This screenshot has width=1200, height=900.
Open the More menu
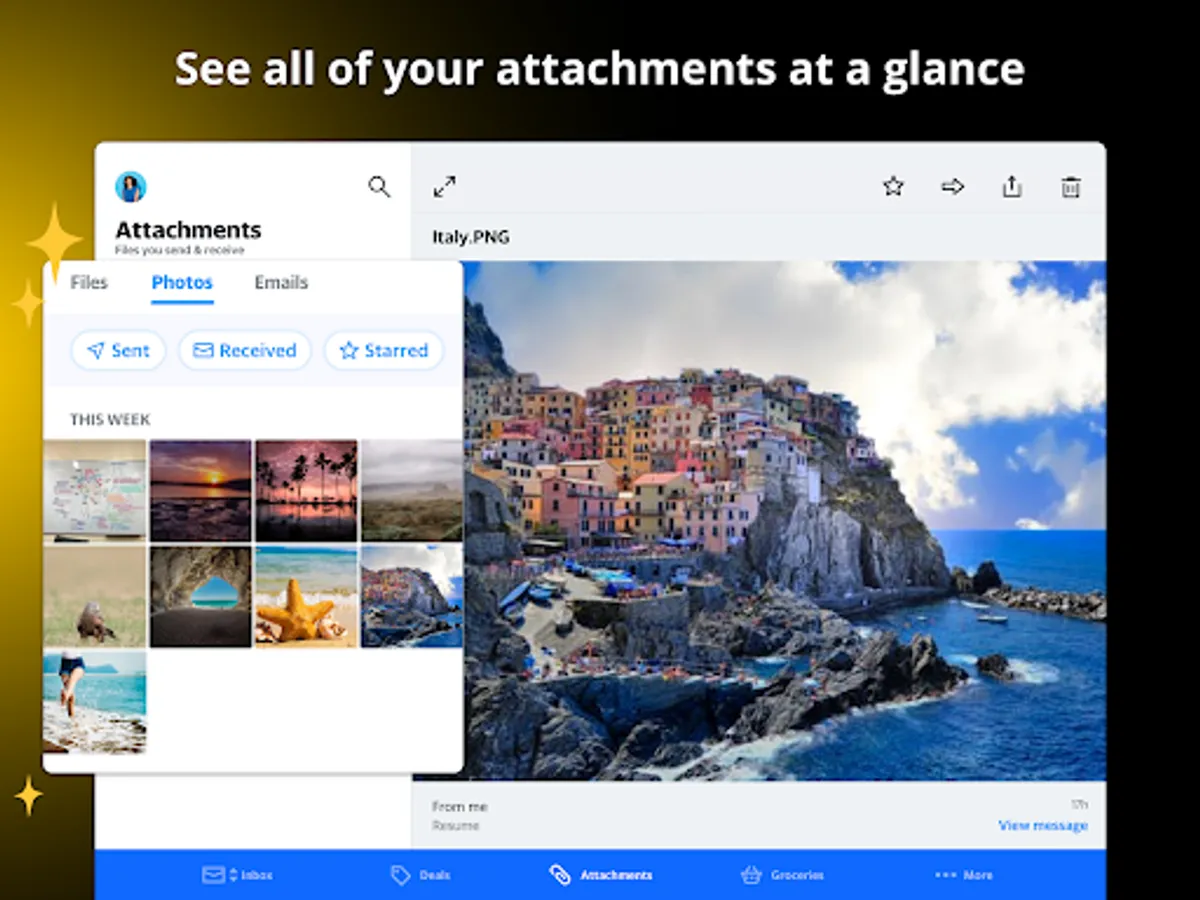(x=964, y=875)
